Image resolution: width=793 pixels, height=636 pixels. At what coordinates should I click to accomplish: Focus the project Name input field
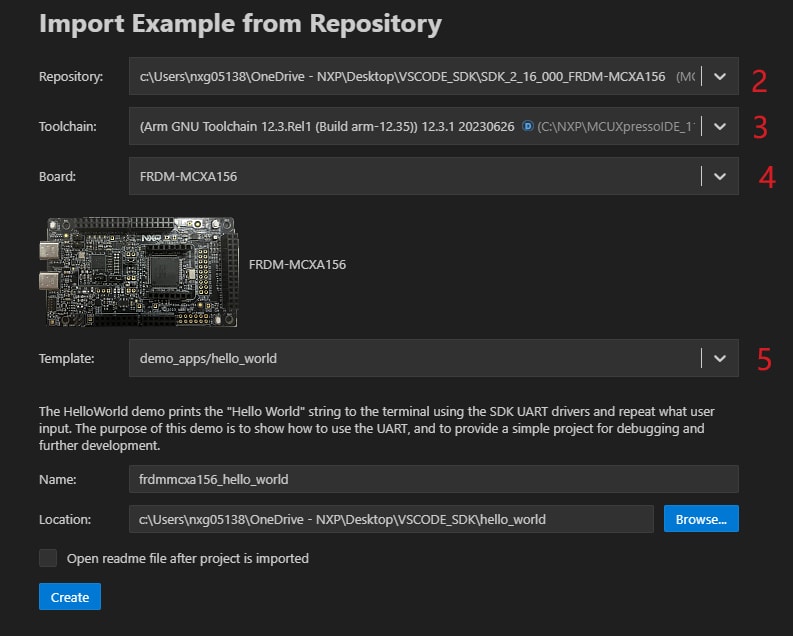click(433, 479)
